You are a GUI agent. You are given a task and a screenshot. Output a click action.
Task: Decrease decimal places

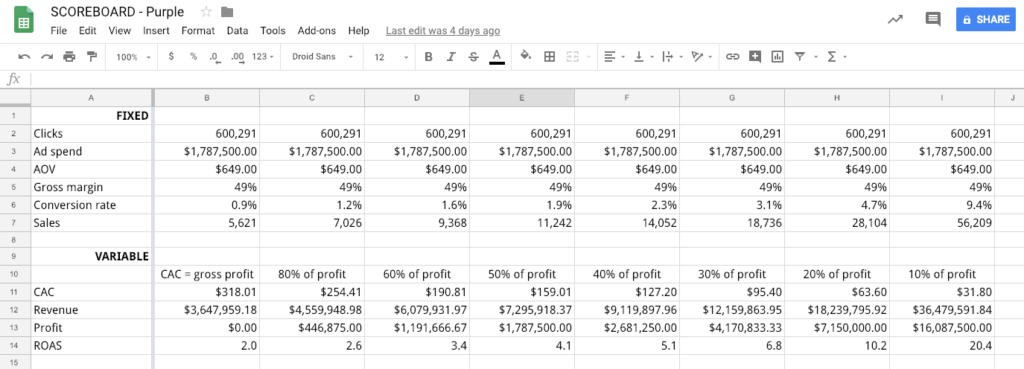click(214, 57)
